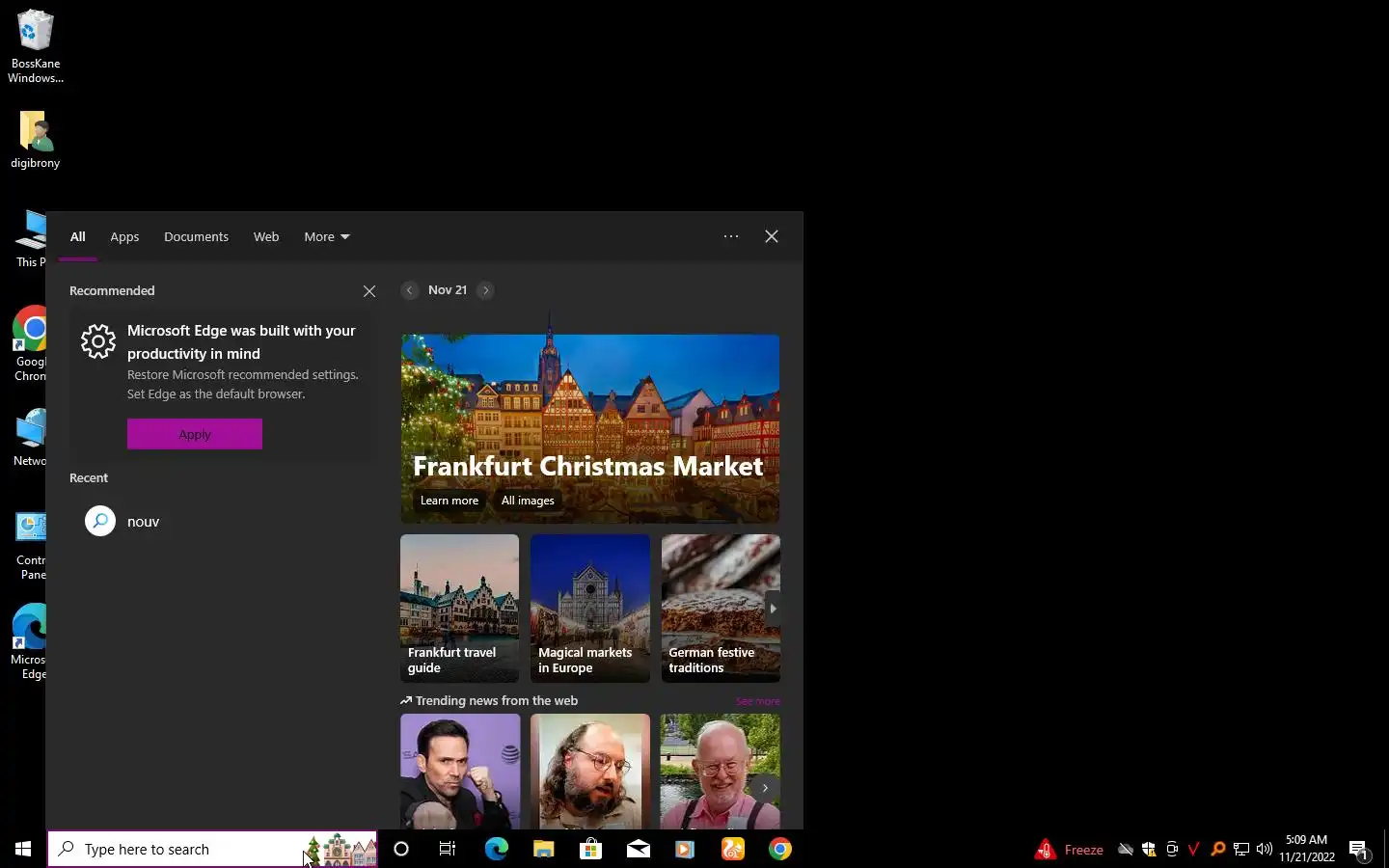Click webcam tray icon beside red V

pos(1172,850)
